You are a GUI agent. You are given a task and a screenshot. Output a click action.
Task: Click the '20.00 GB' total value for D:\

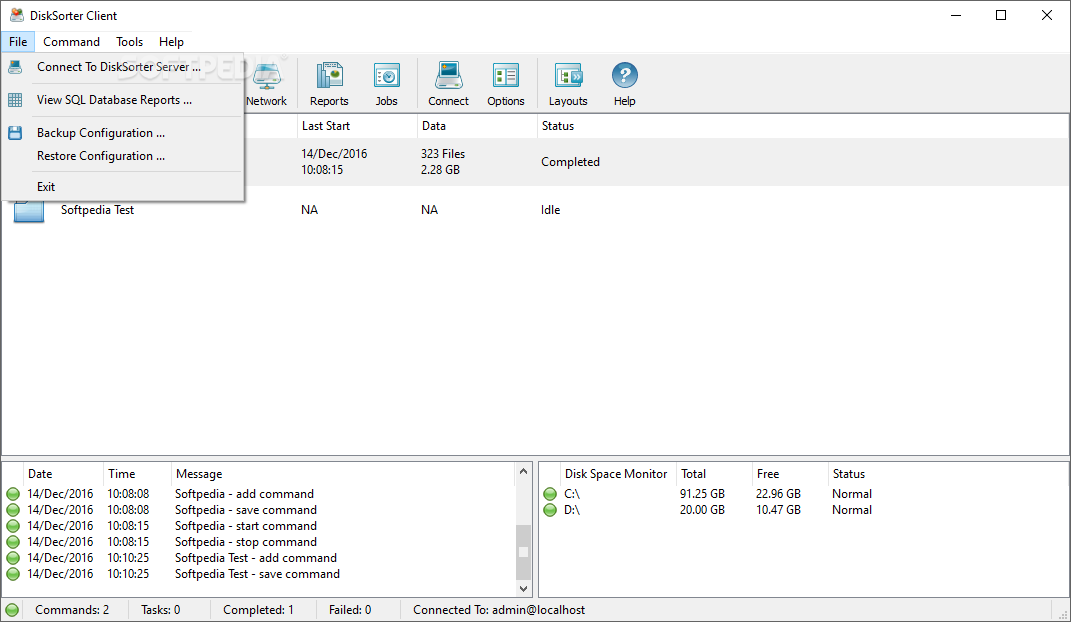[702, 510]
